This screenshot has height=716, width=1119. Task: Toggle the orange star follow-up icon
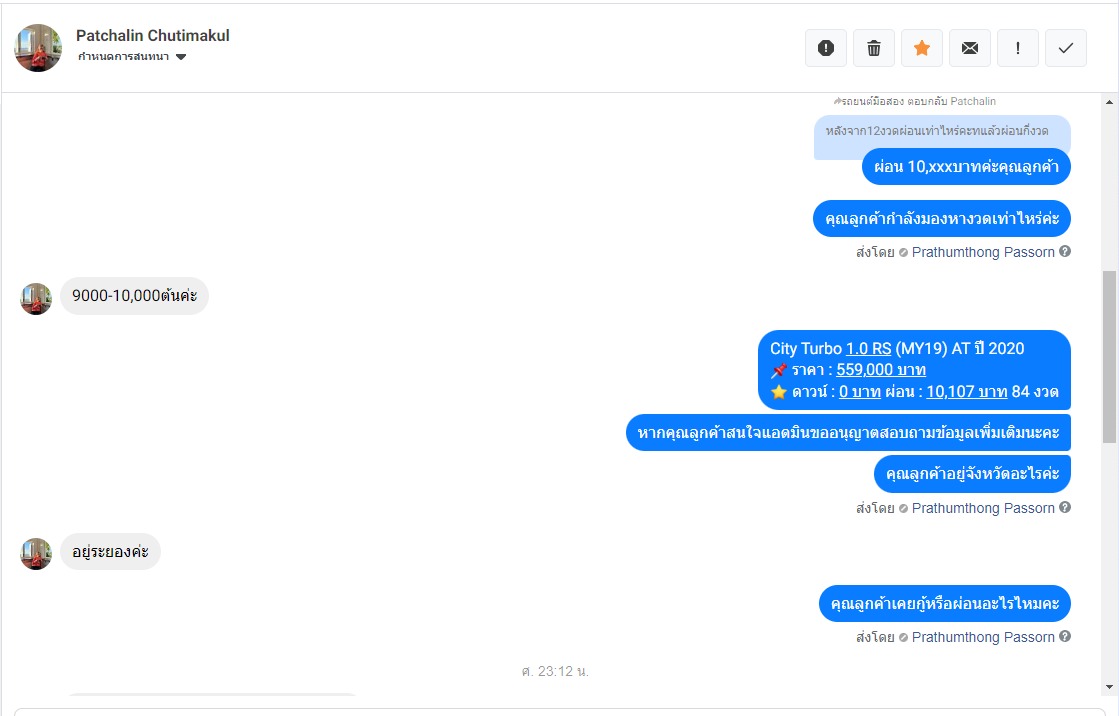tap(922, 48)
